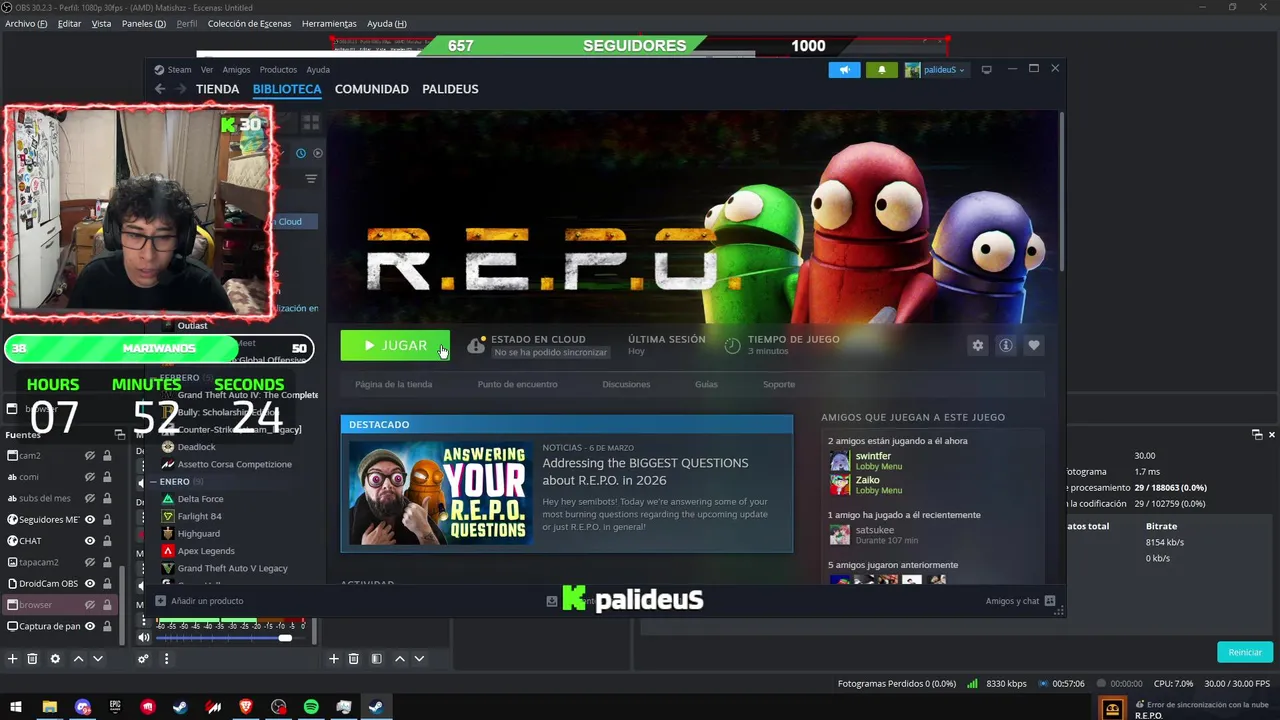
Task: Mute the audio mixer speaker icon
Action: pos(144,638)
